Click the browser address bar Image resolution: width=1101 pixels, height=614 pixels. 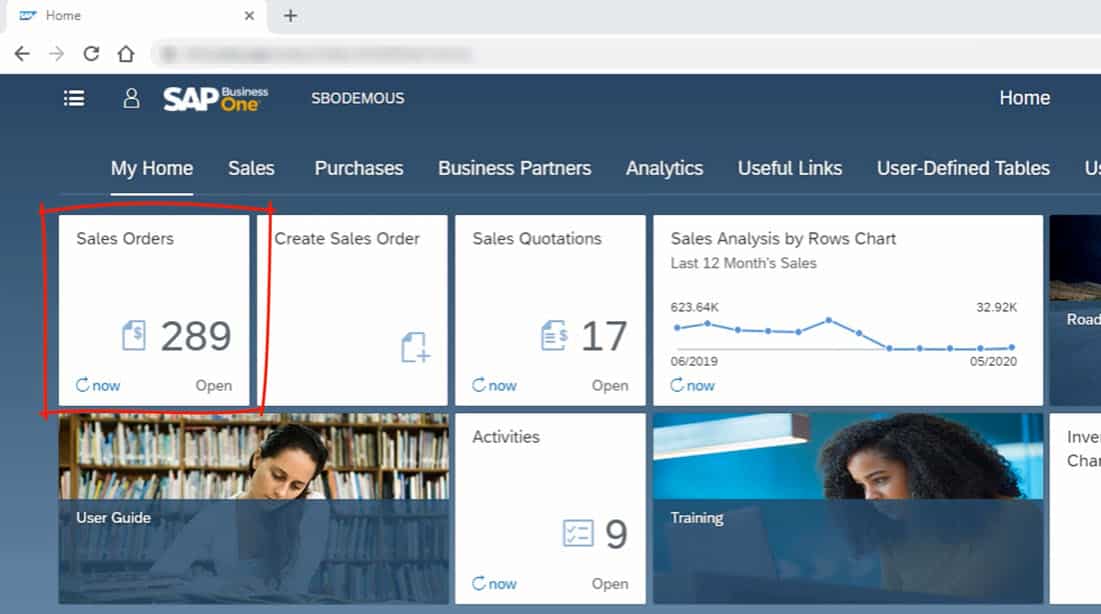[x=600, y=54]
